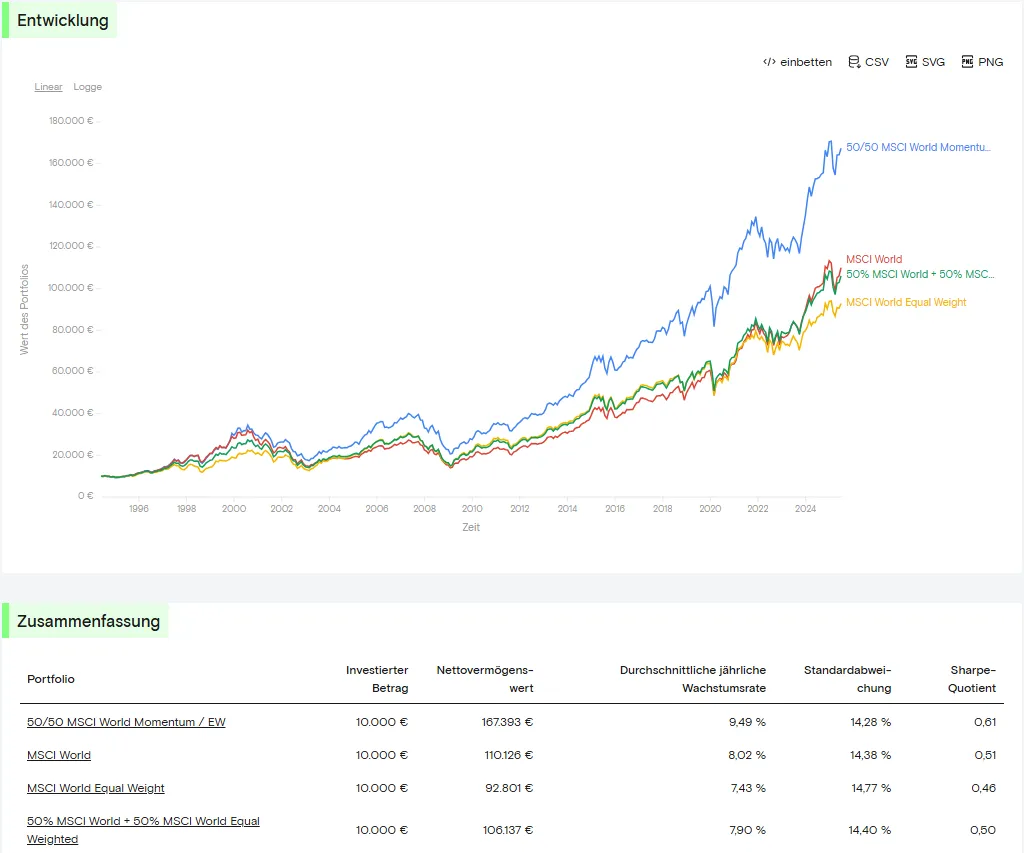Click the Investierter Betrag column header
The height and width of the screenshot is (853, 1024).
point(377,679)
